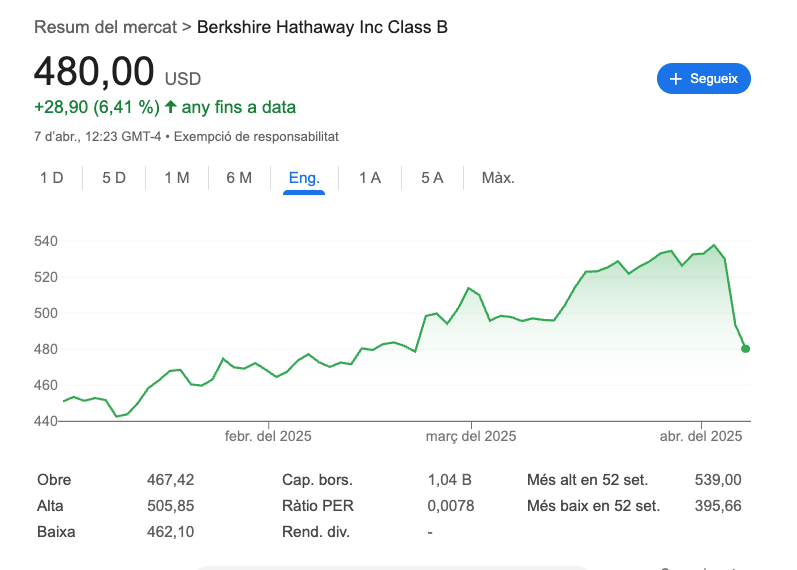View the 1 A yearly chart tab
Screen dimensions: 797x570
click(370, 178)
